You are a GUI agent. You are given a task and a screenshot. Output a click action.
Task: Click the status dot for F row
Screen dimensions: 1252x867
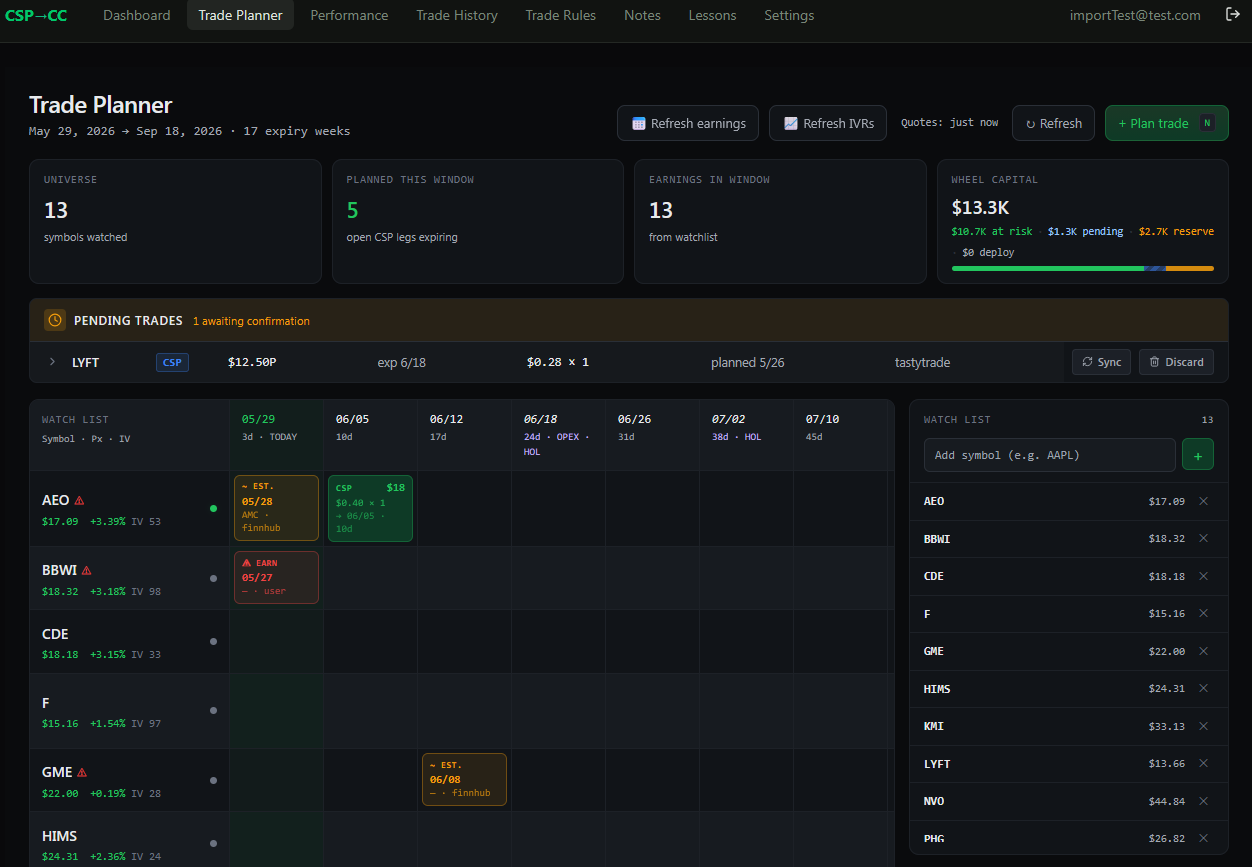(213, 710)
